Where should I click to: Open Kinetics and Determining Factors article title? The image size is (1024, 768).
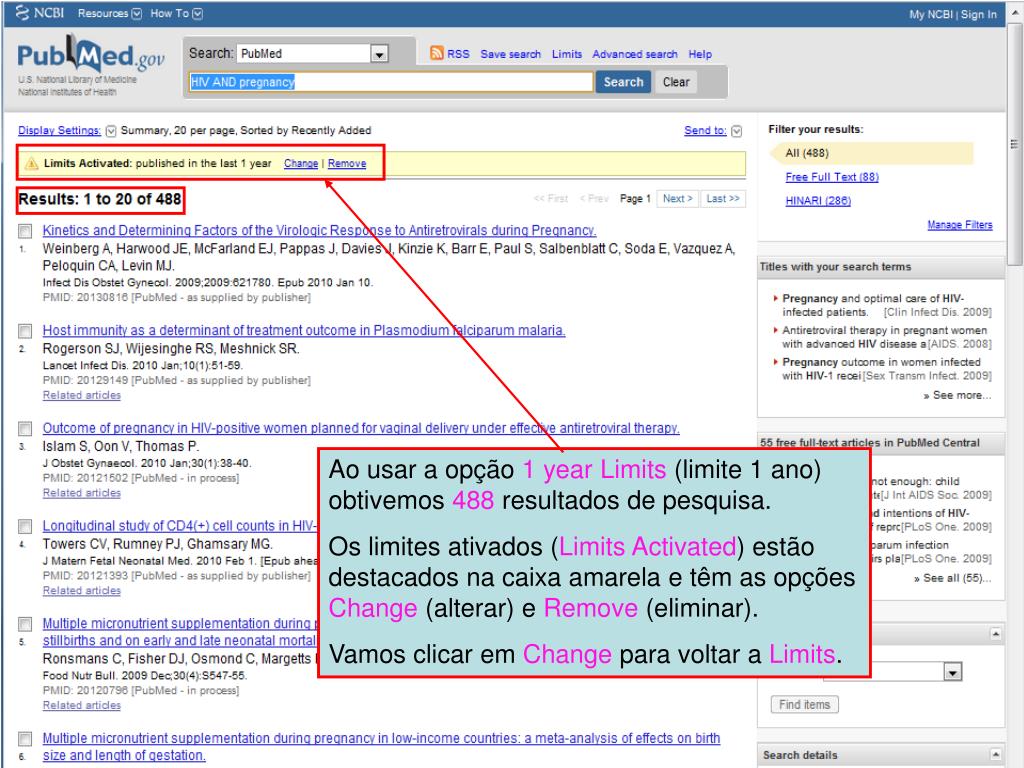coord(319,231)
